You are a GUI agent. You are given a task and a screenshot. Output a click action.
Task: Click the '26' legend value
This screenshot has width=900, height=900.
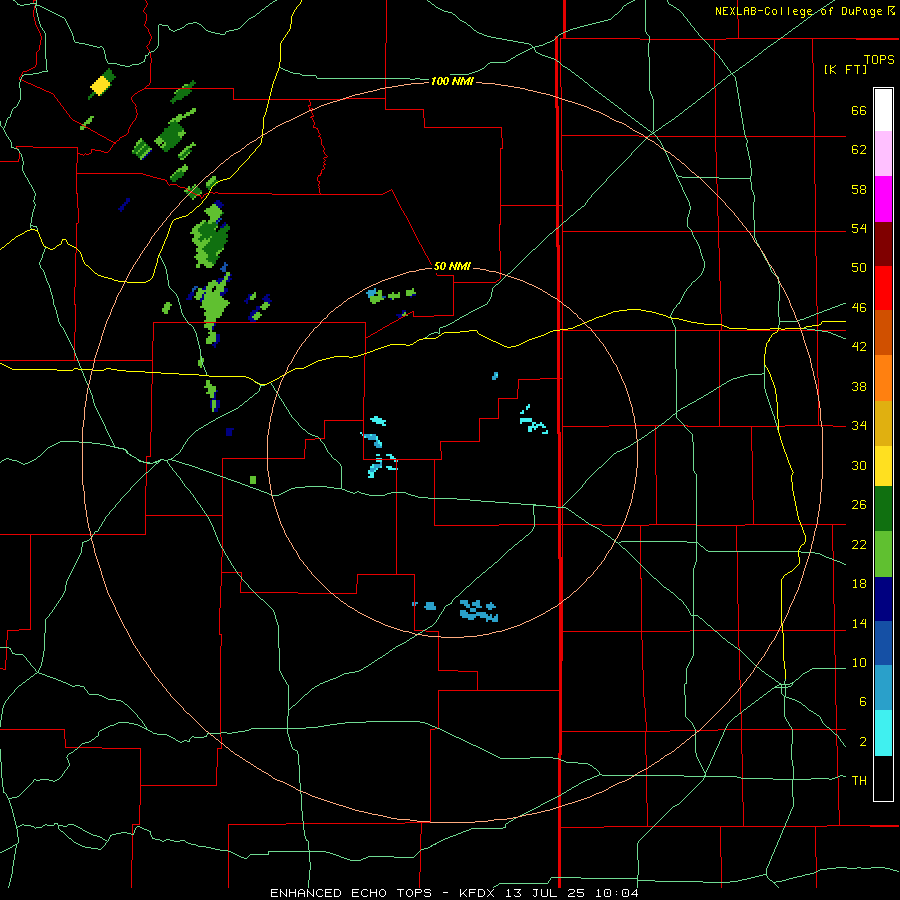(859, 505)
